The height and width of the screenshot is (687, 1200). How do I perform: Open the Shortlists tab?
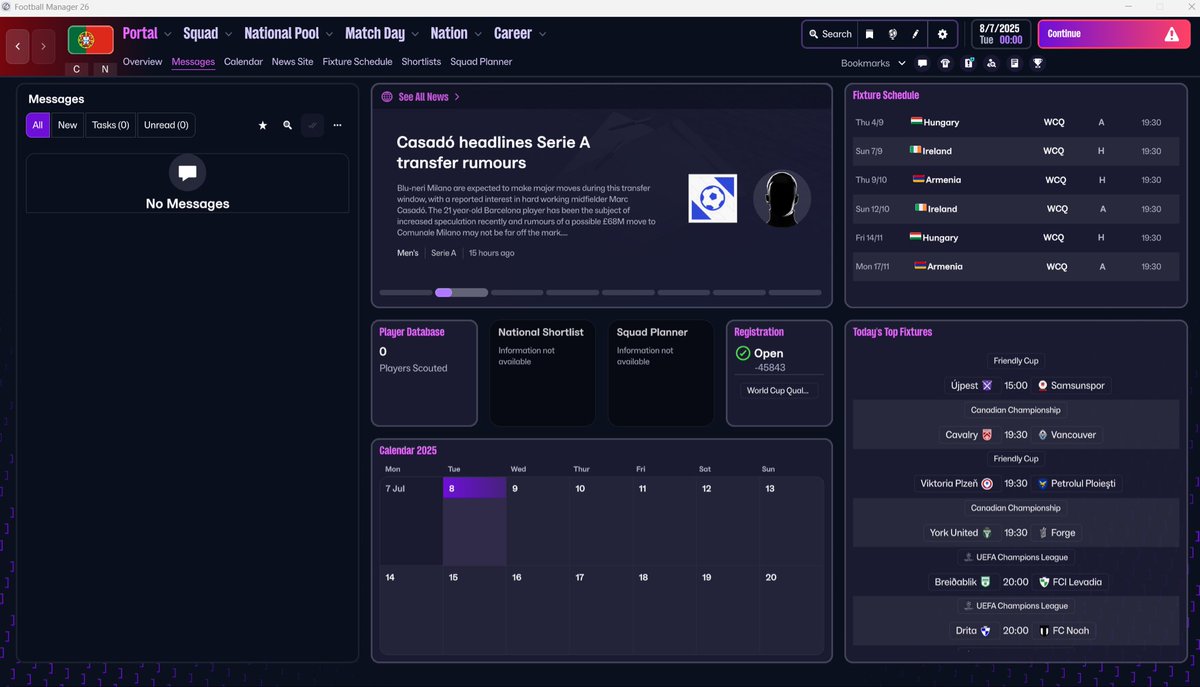click(421, 62)
